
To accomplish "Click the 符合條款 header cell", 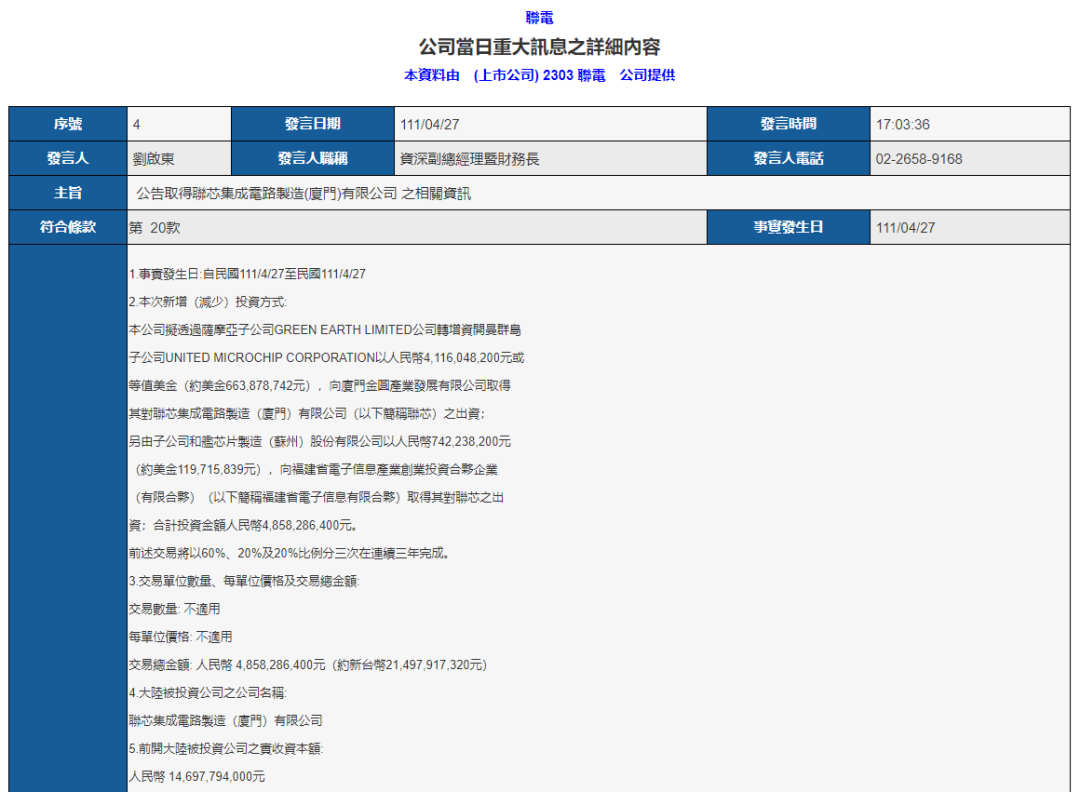I will click(68, 227).
